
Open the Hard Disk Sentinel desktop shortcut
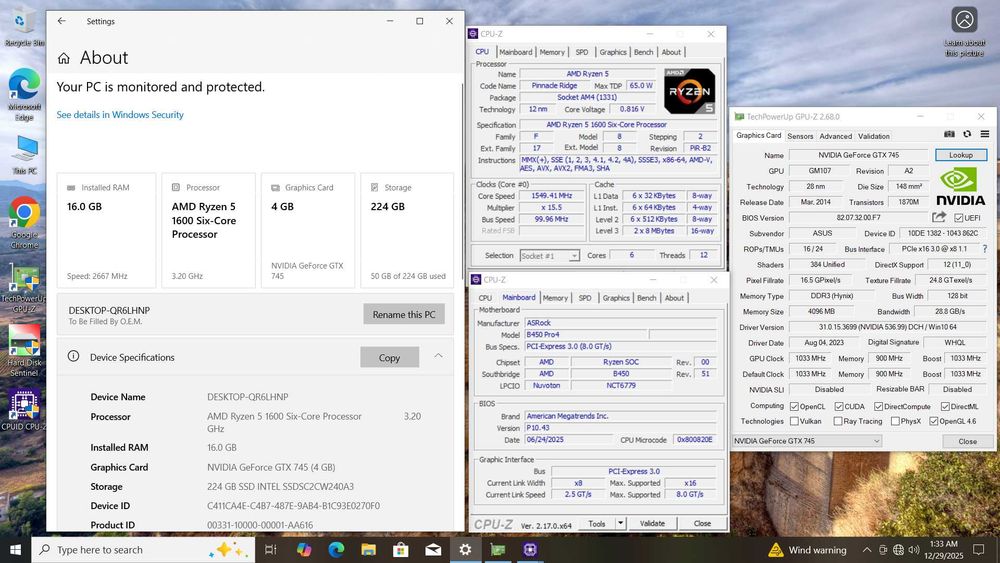coord(24,351)
